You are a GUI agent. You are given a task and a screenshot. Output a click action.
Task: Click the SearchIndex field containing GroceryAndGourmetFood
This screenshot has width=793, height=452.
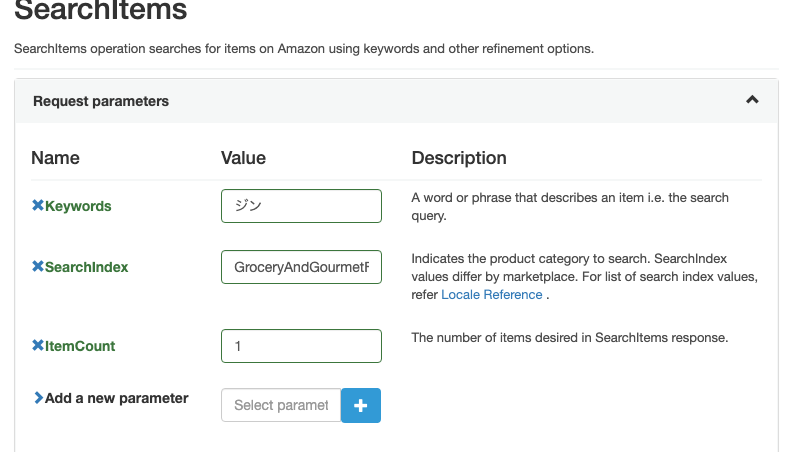coord(301,267)
